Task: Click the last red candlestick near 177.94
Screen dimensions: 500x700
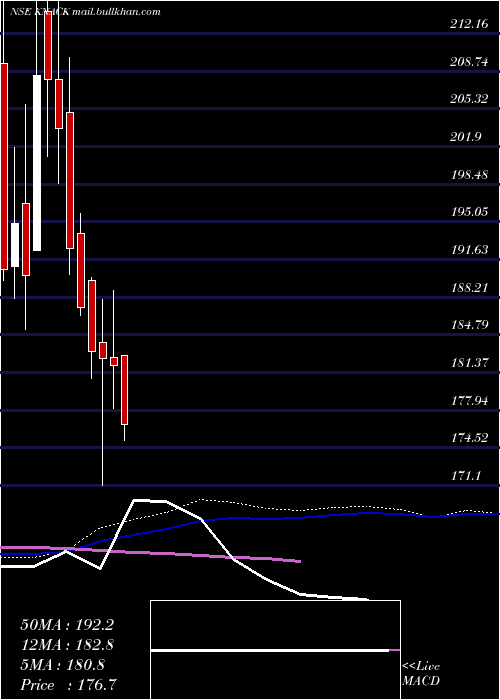Action: [x=125, y=390]
